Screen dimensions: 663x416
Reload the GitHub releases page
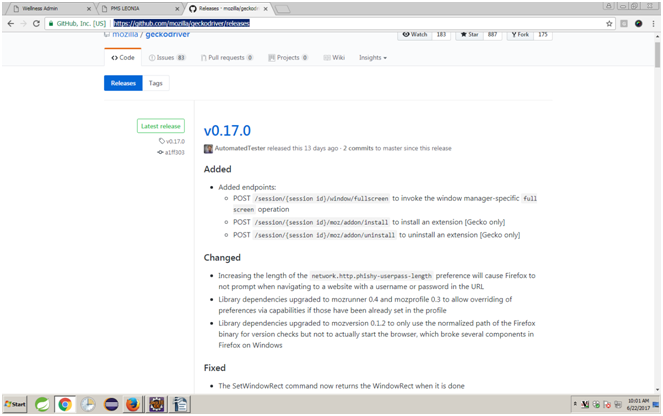point(36,24)
